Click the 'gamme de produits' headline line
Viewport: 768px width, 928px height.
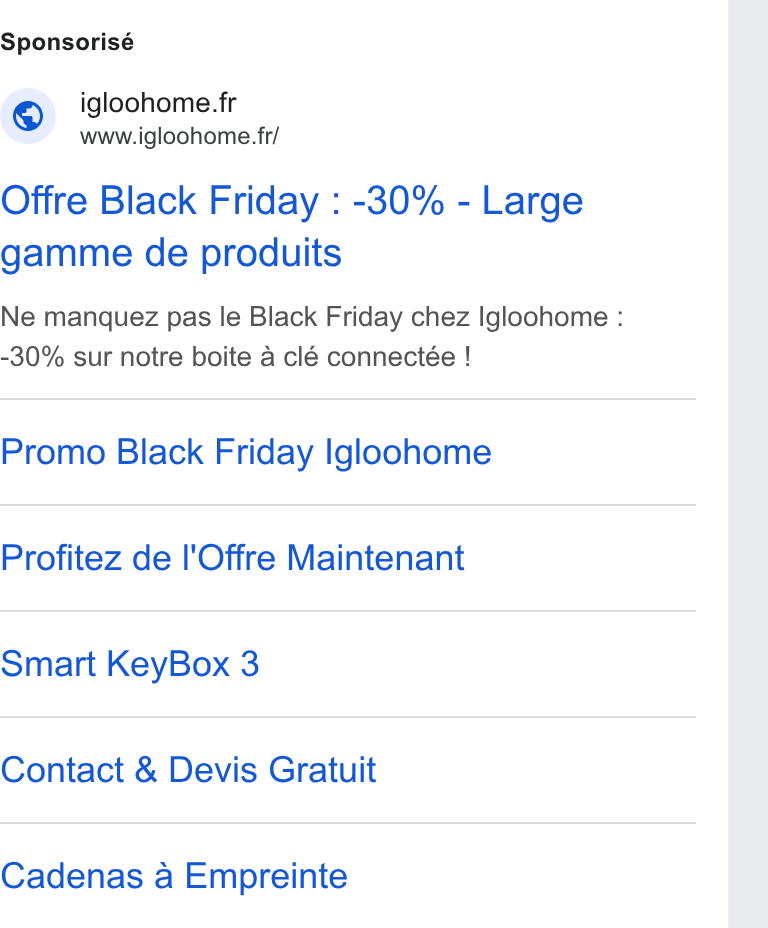[171, 254]
